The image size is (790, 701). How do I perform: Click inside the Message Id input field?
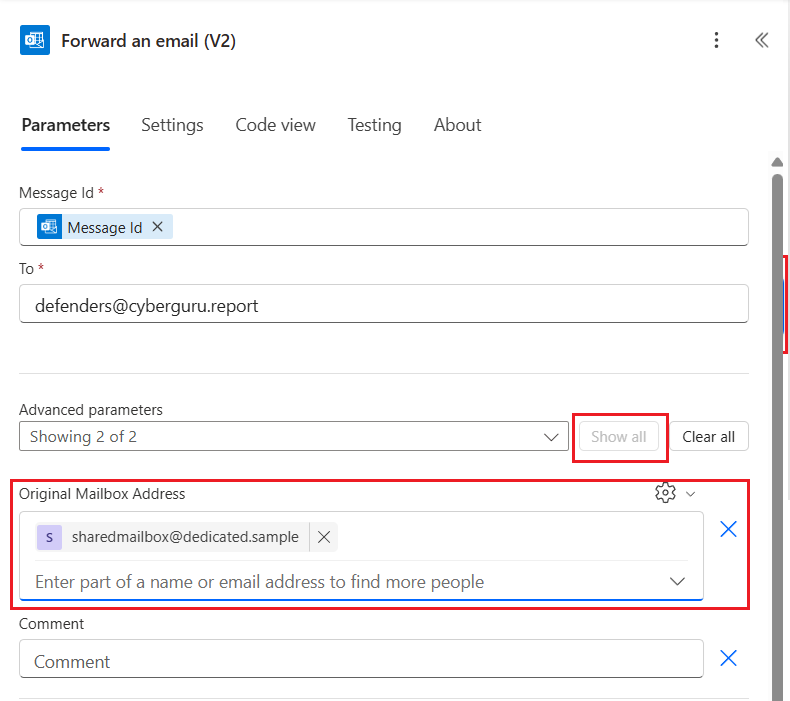tap(384, 227)
